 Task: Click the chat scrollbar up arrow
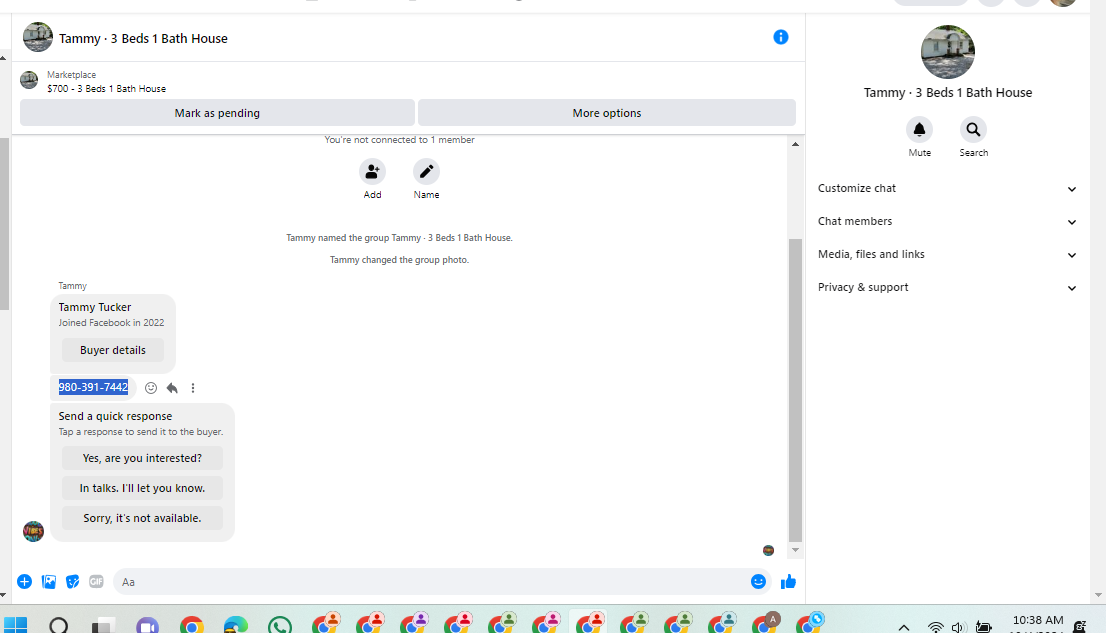pos(795,144)
